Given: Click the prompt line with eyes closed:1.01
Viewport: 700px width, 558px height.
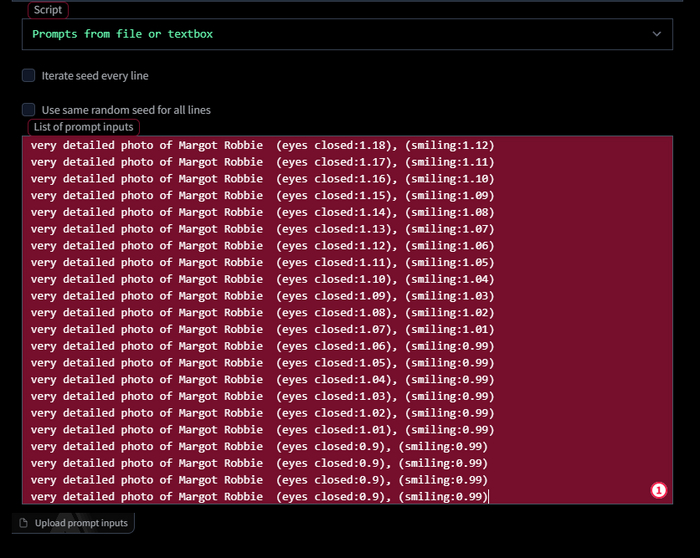Looking at the screenshot, I should (x=262, y=430).
